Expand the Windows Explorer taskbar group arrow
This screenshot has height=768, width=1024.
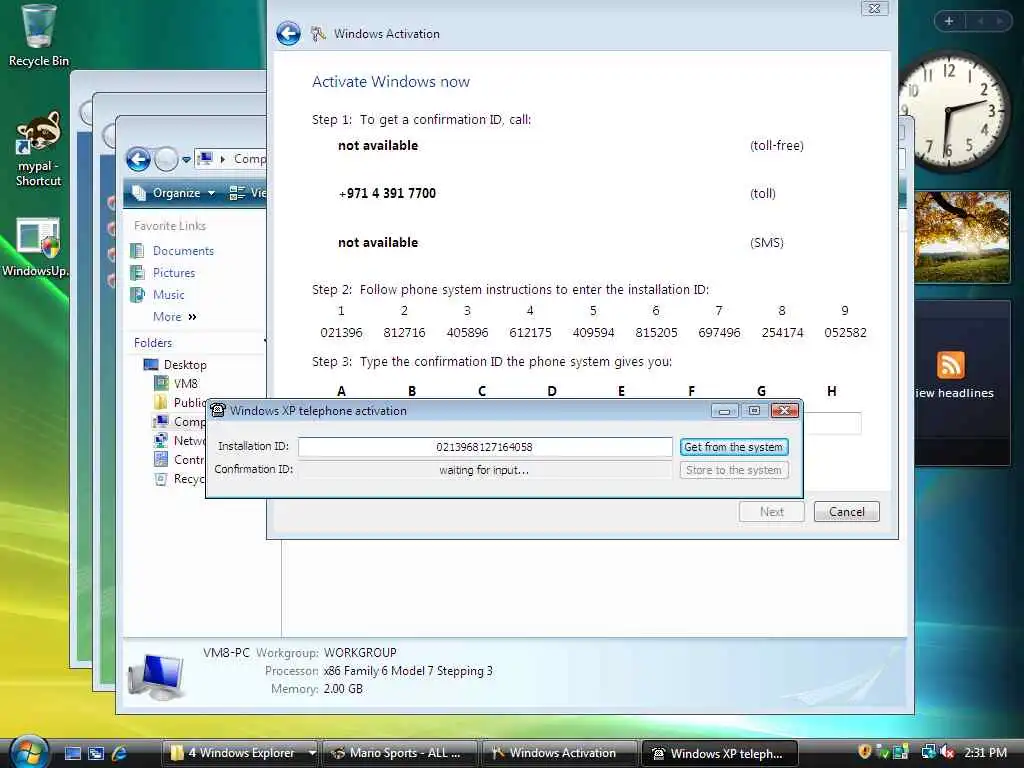312,753
